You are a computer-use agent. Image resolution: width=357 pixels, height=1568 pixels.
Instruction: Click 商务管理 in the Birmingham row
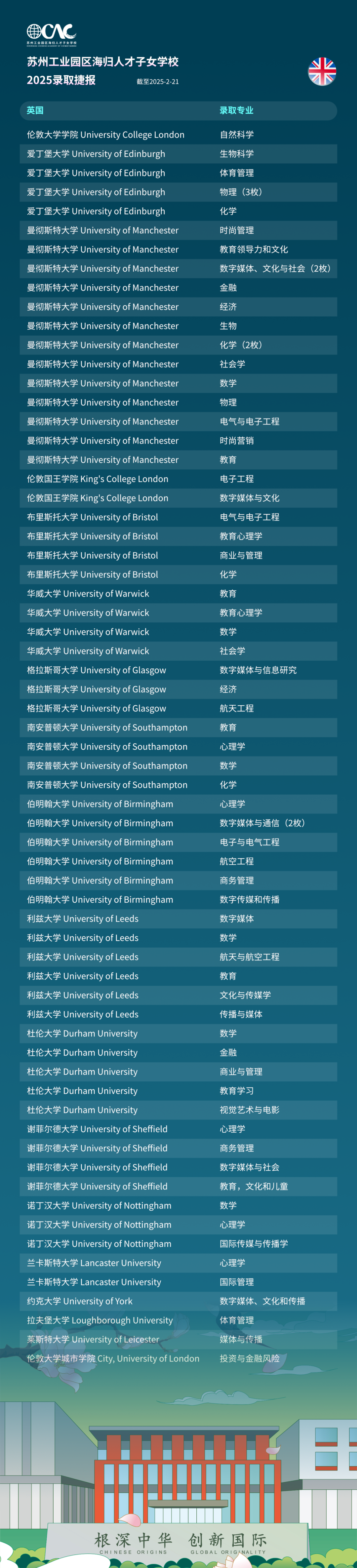coord(236,881)
